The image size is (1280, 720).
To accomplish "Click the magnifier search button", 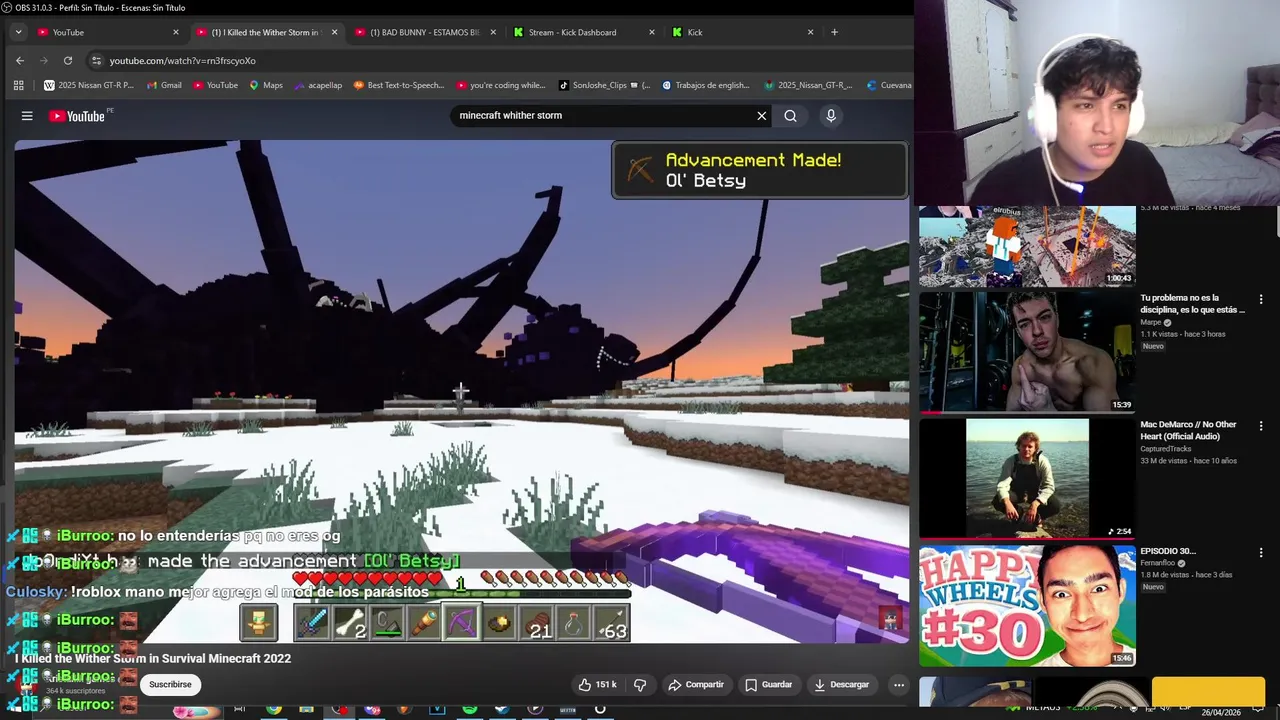I will tap(790, 116).
